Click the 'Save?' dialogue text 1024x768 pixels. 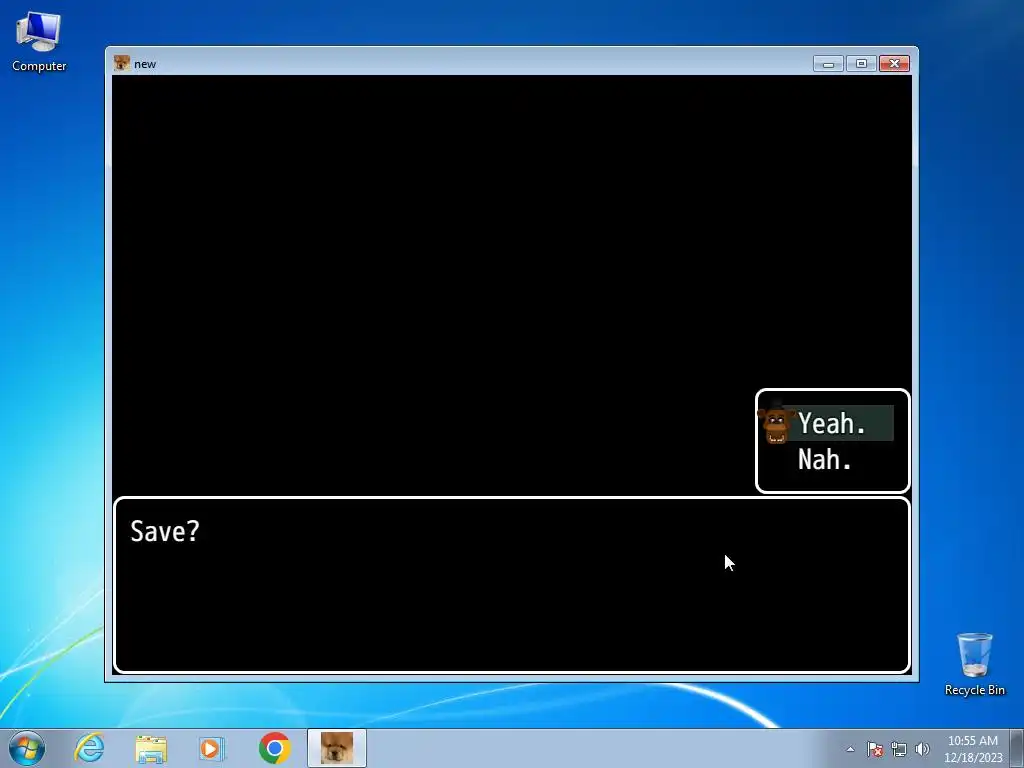tap(165, 531)
